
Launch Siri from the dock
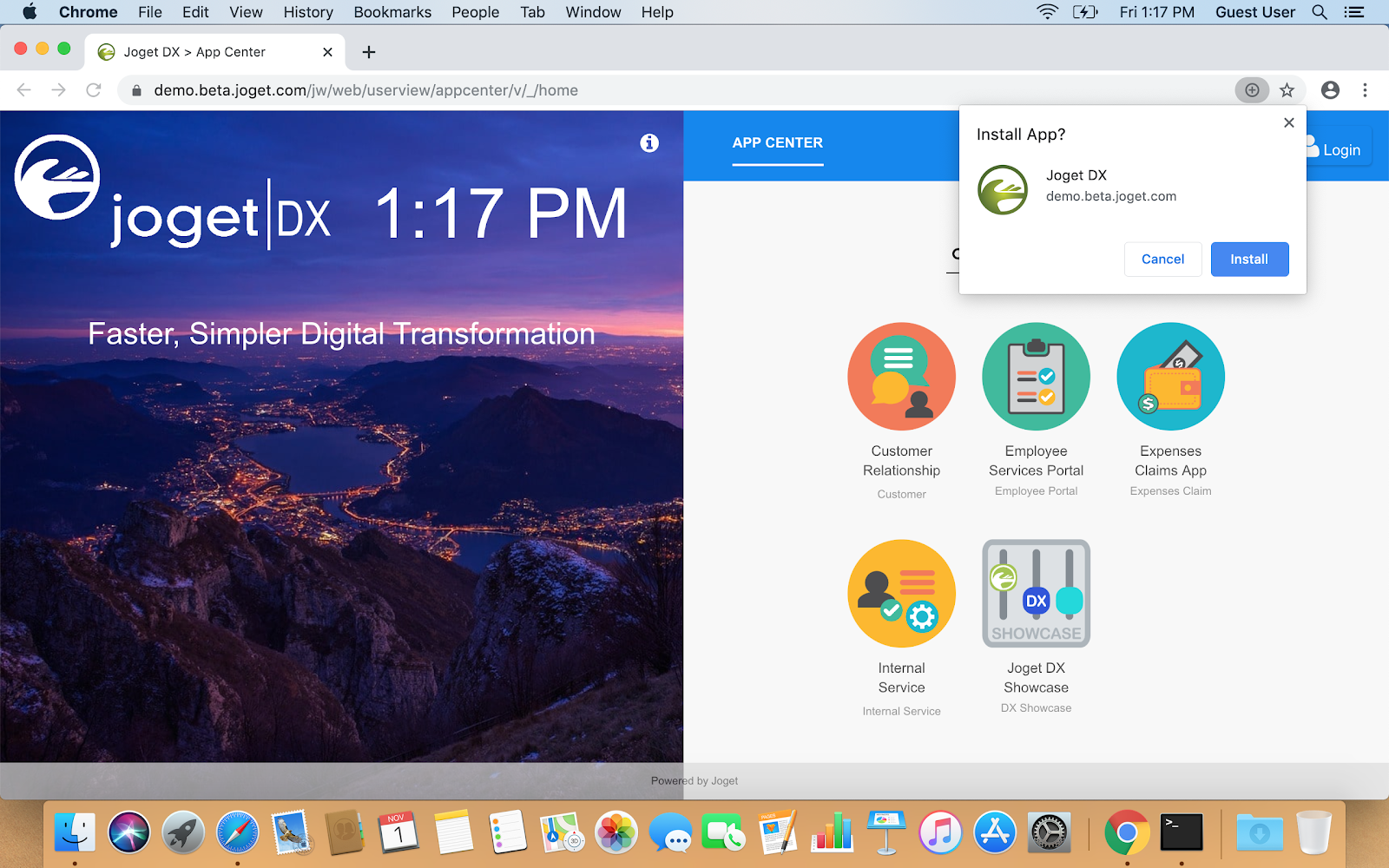pos(129,833)
